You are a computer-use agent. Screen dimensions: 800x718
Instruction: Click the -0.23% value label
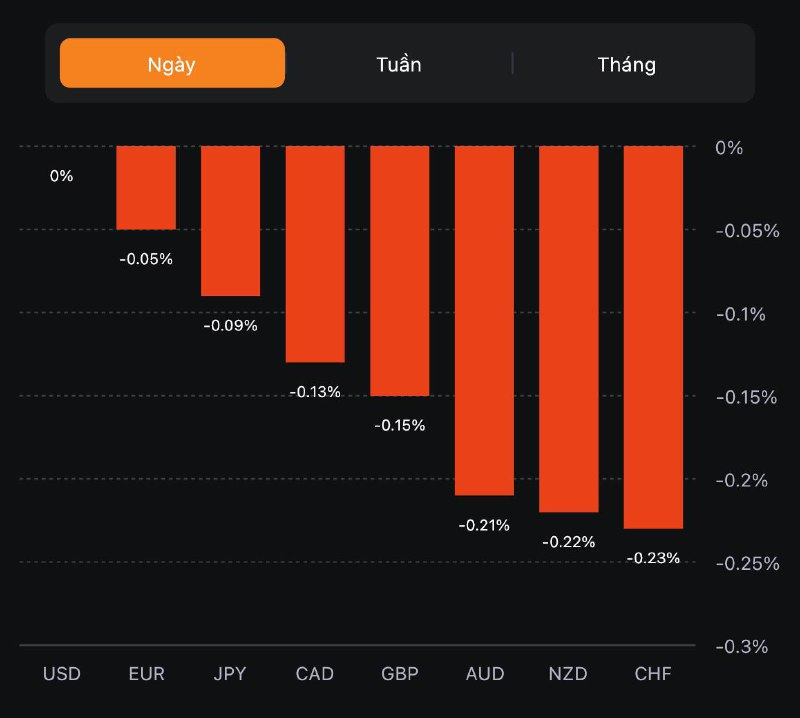pyautogui.click(x=653, y=558)
